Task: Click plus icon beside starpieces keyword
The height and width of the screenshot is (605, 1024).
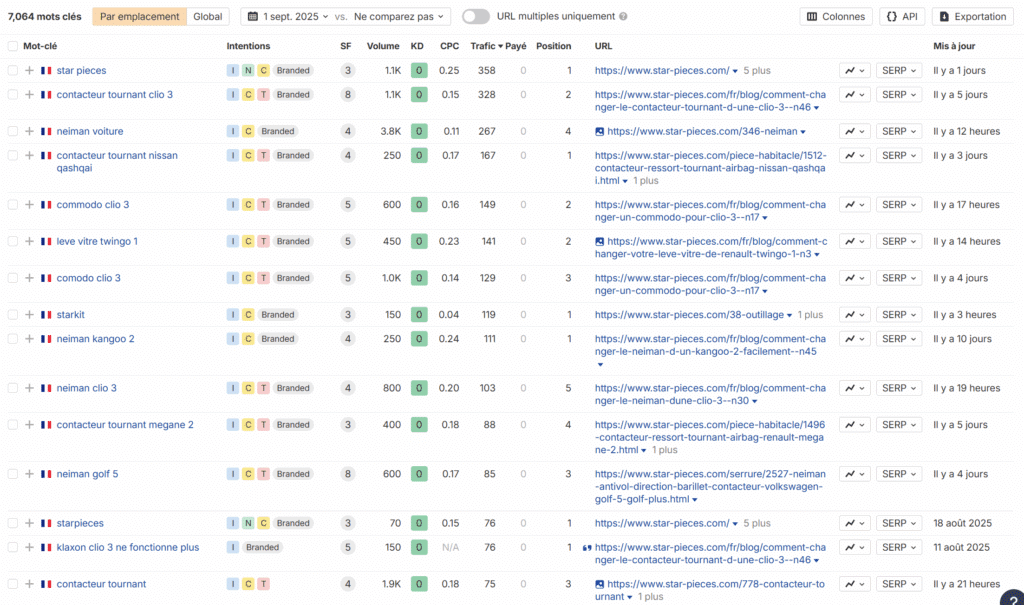Action: point(29,523)
